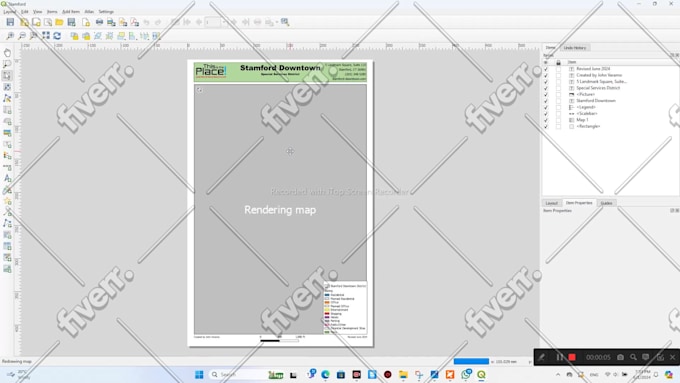
Task: Open the Settings menu
Action: [x=106, y=12]
